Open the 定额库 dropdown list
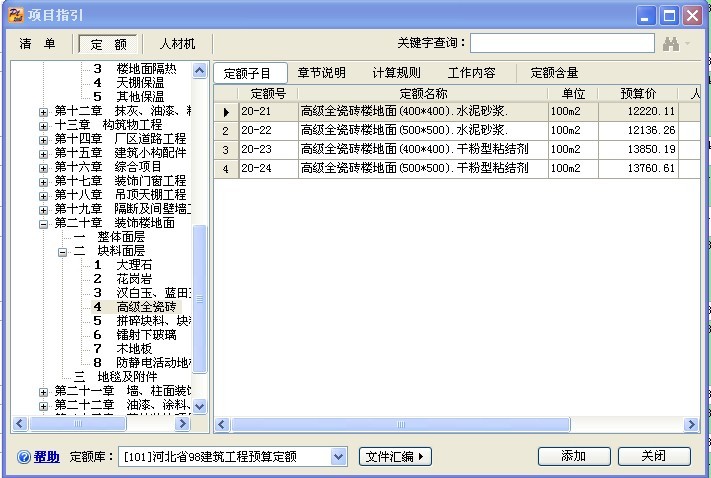Image resolution: width=711 pixels, height=478 pixels. coord(338,456)
